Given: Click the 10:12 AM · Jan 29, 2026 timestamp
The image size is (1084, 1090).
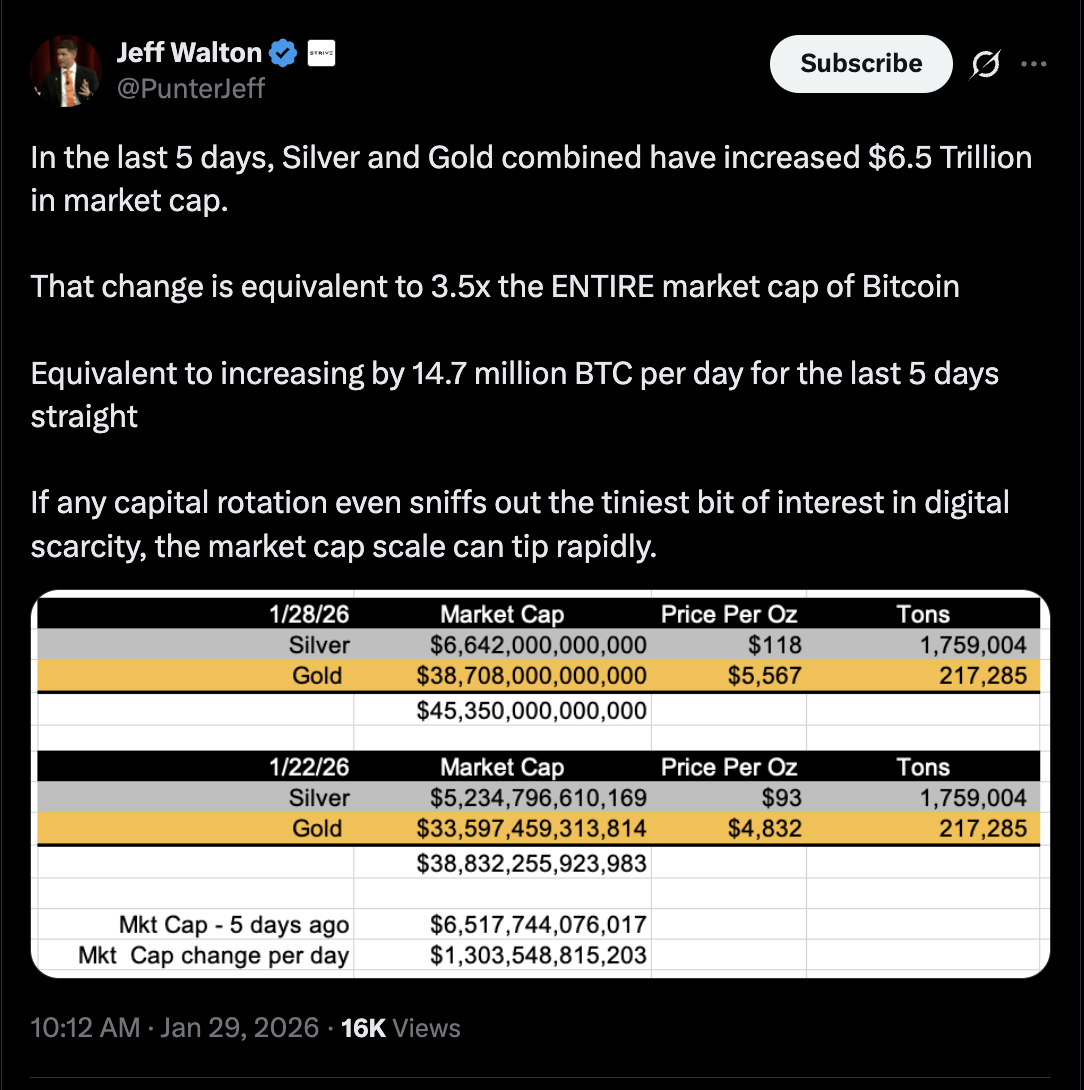Looking at the screenshot, I should [x=174, y=1028].
